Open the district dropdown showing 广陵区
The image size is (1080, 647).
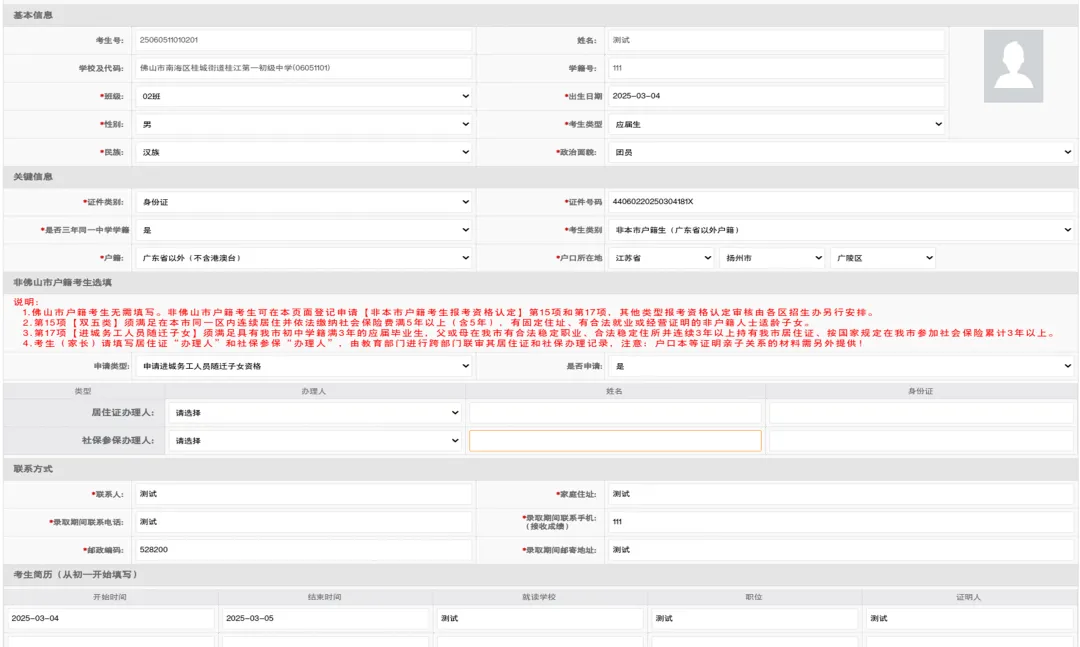click(x=883, y=258)
